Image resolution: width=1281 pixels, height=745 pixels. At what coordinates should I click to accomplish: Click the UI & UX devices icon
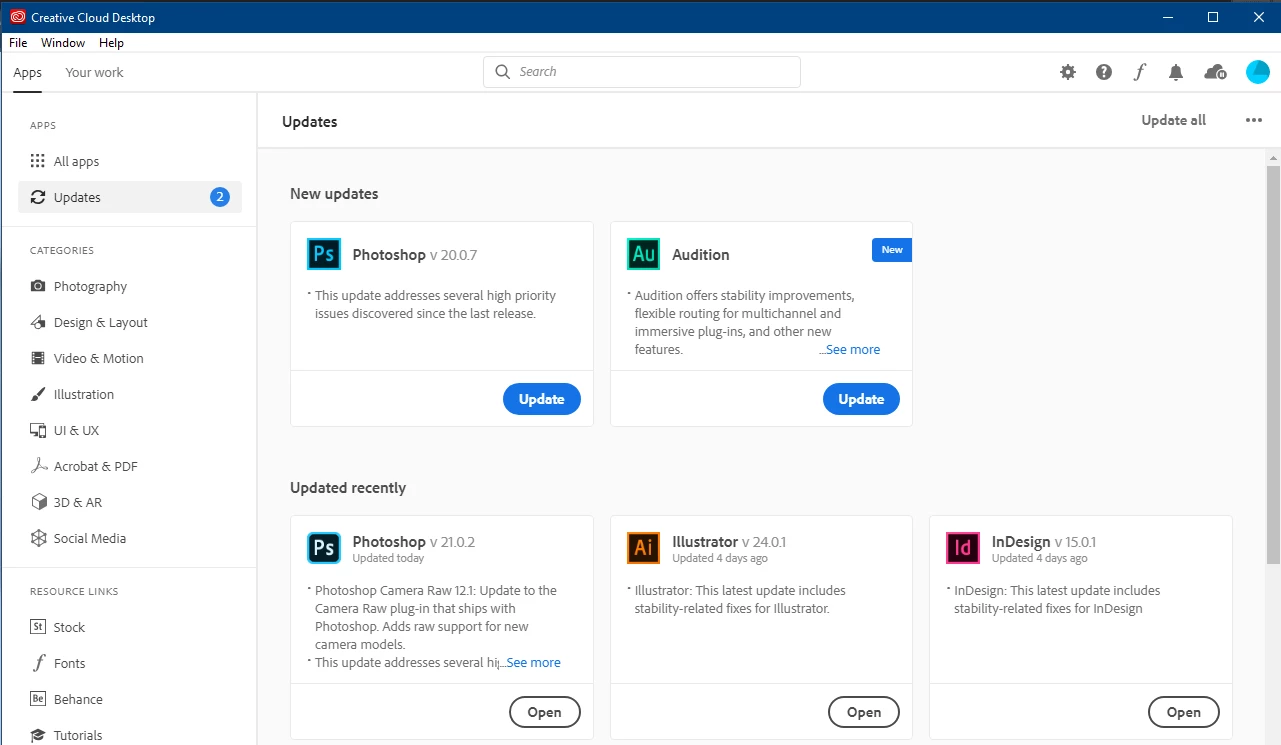click(38, 430)
